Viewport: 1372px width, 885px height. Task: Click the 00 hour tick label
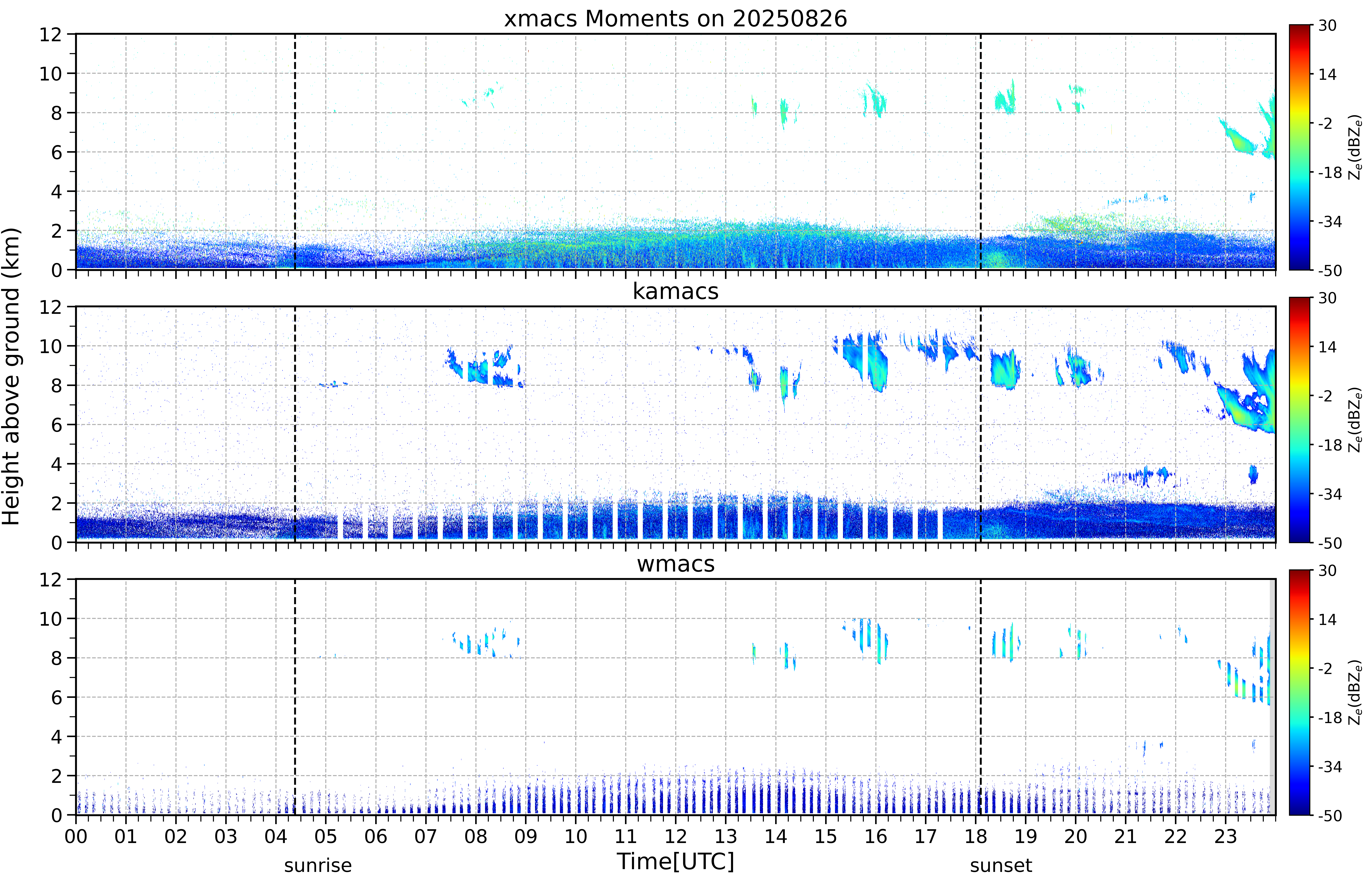76,836
